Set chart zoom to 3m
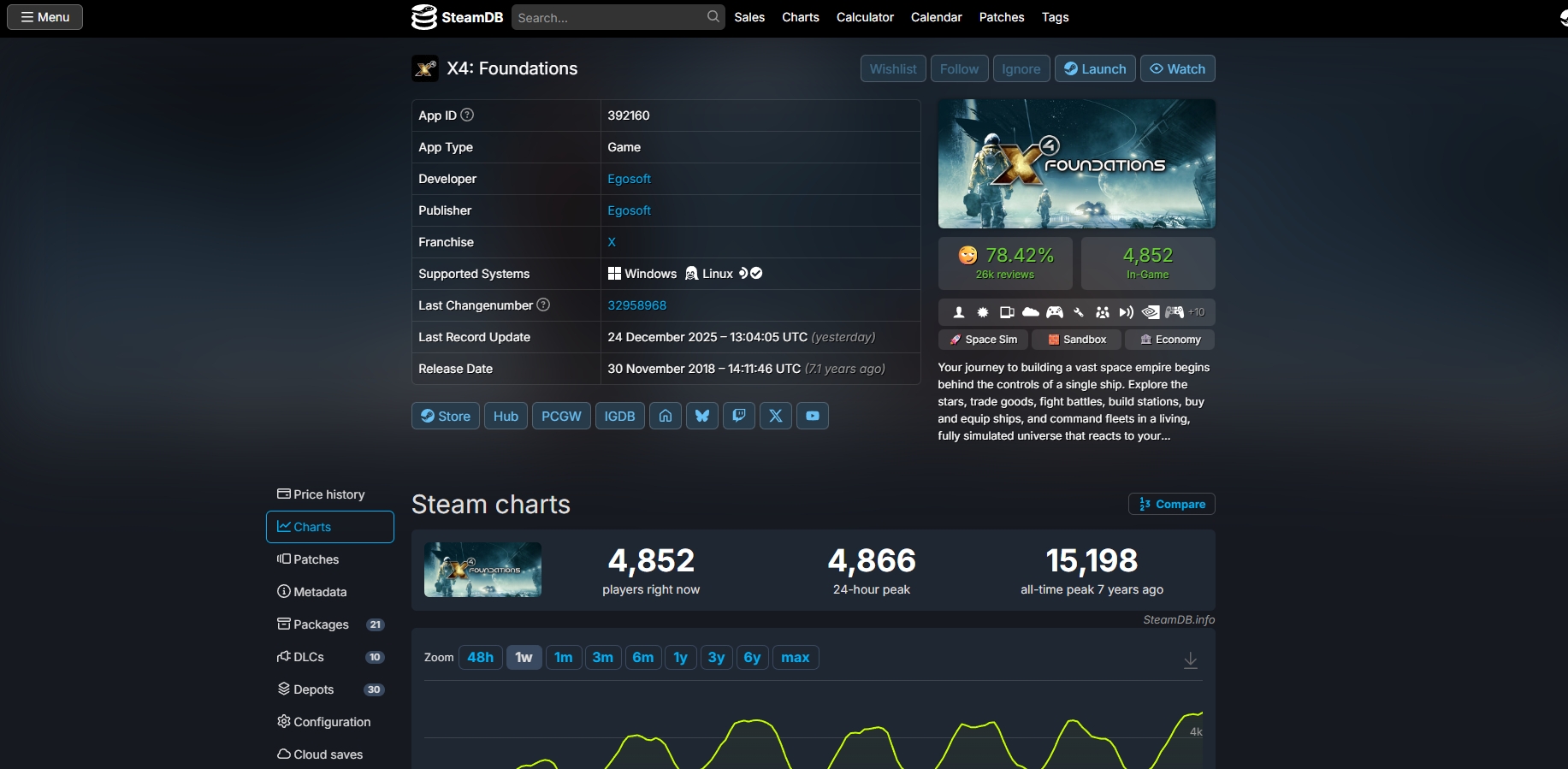Screen dimensions: 1568x769 pyautogui.click(x=603, y=657)
